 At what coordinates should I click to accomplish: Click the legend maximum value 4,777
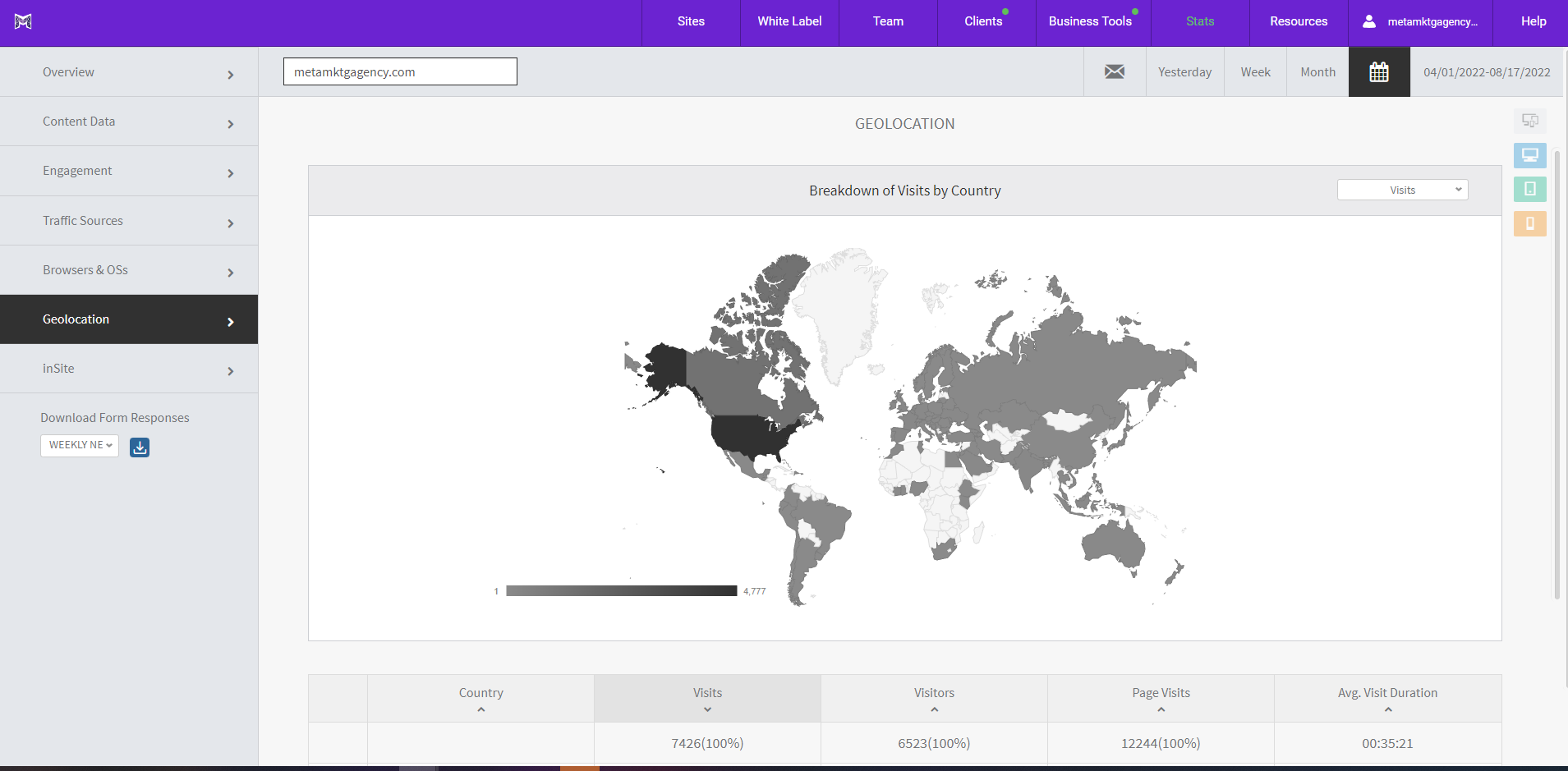755,591
